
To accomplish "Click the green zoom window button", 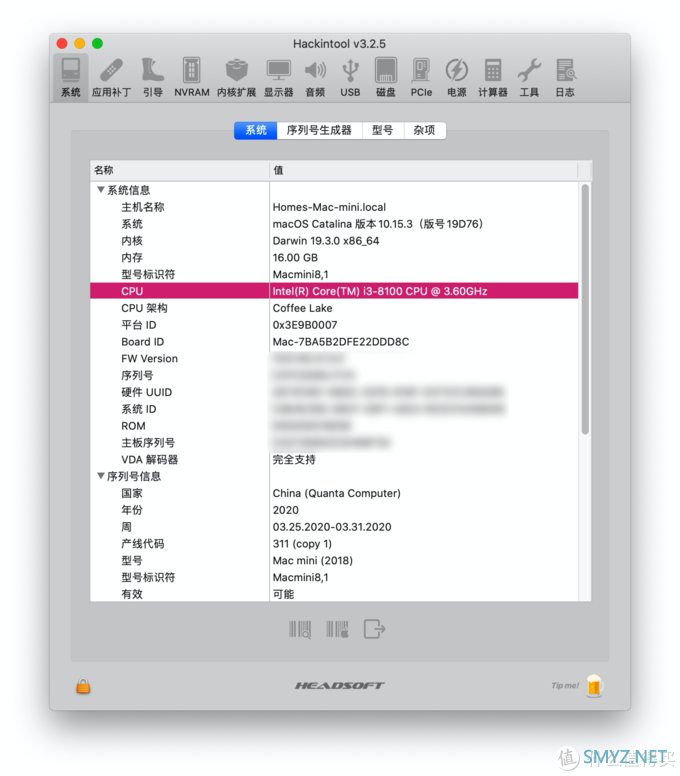I will [x=97, y=44].
